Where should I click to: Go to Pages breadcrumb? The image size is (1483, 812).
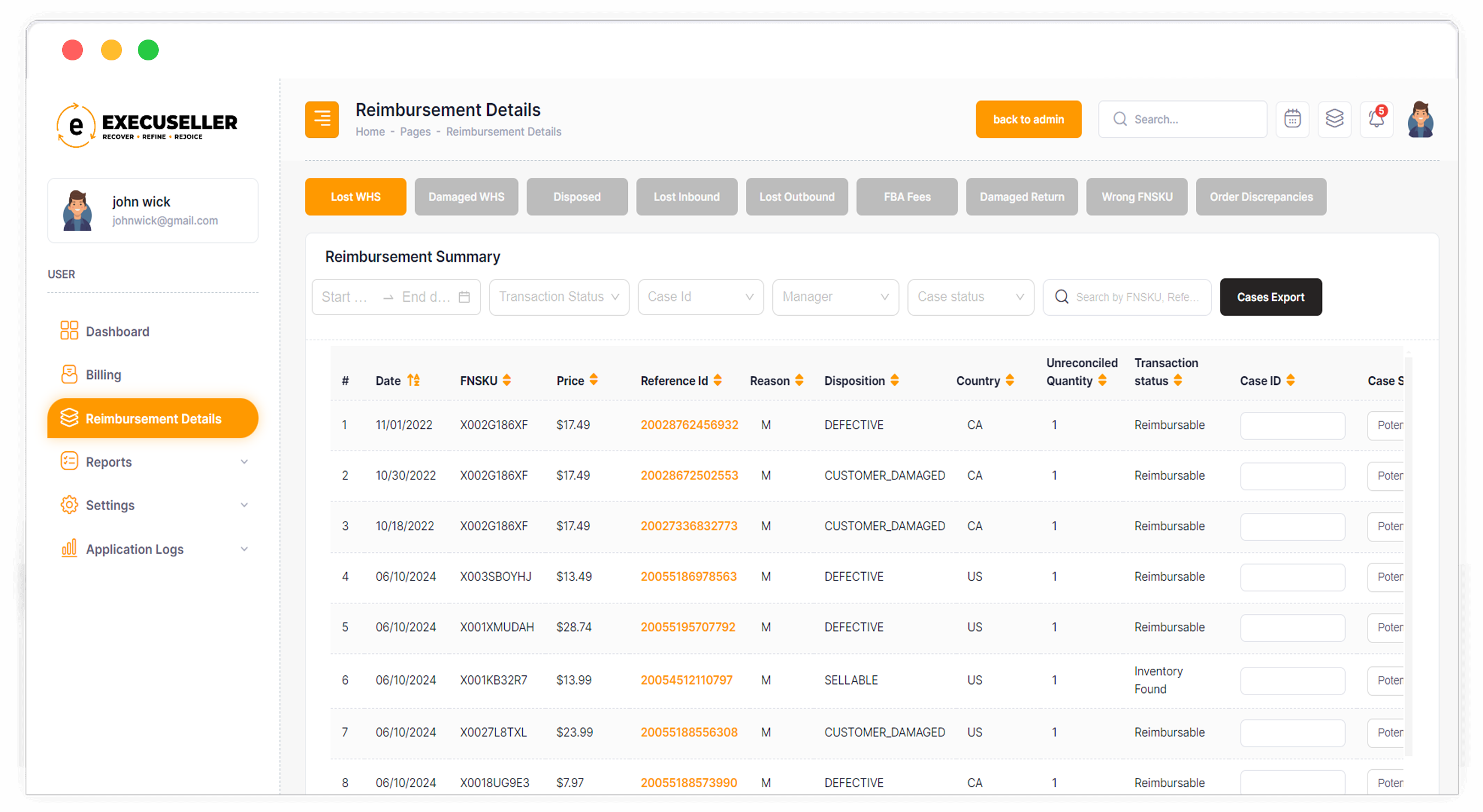(415, 132)
